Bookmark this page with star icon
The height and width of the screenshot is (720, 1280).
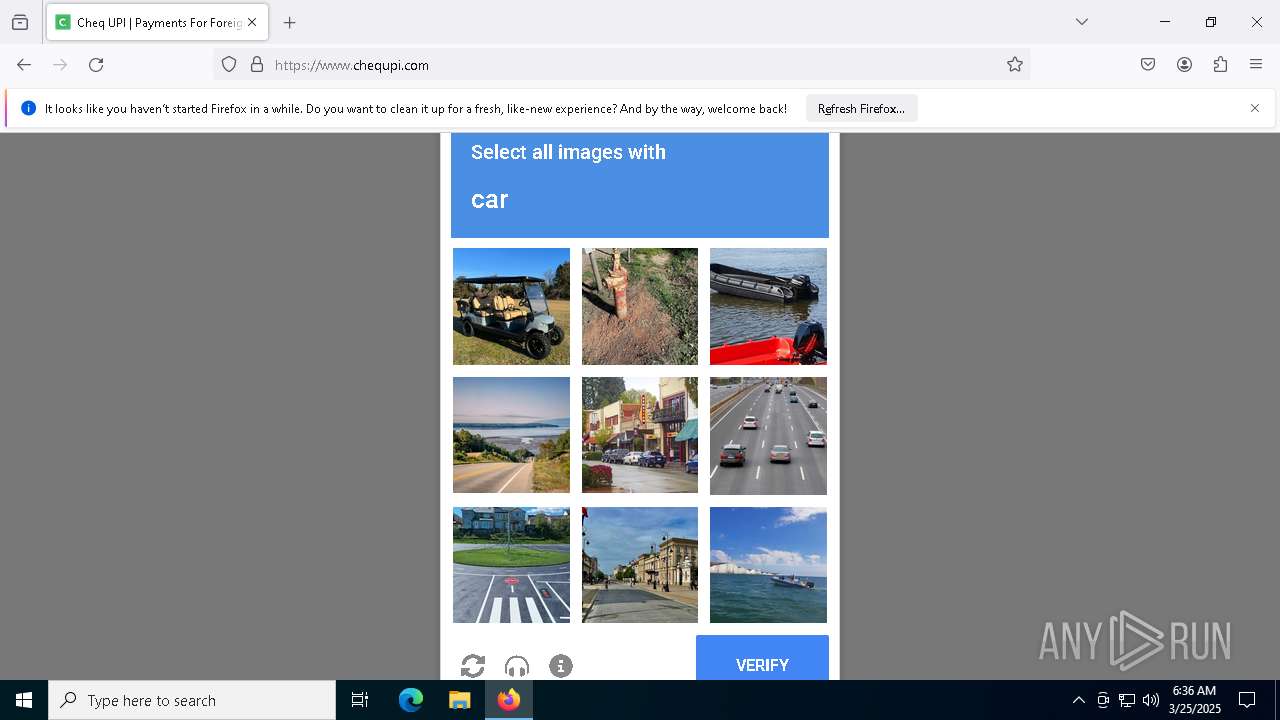click(x=1015, y=65)
